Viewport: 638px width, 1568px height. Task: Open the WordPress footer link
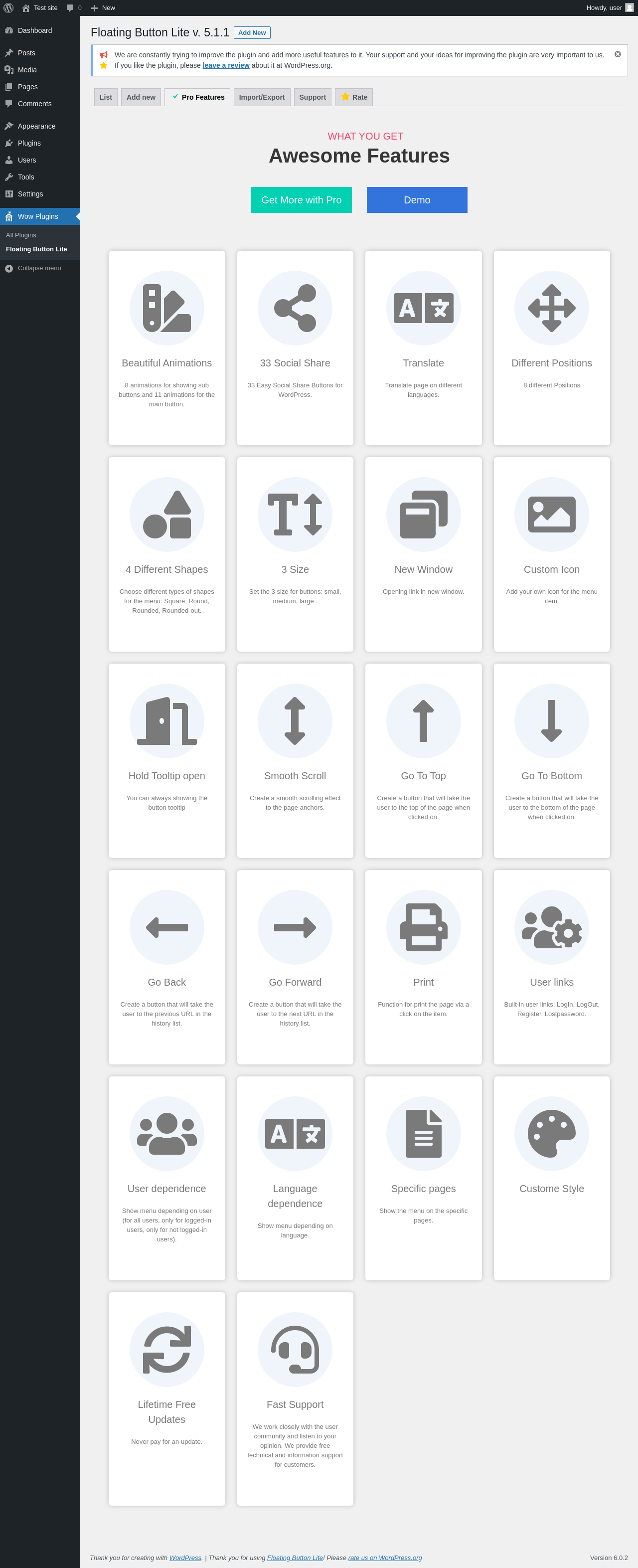[x=185, y=1558]
